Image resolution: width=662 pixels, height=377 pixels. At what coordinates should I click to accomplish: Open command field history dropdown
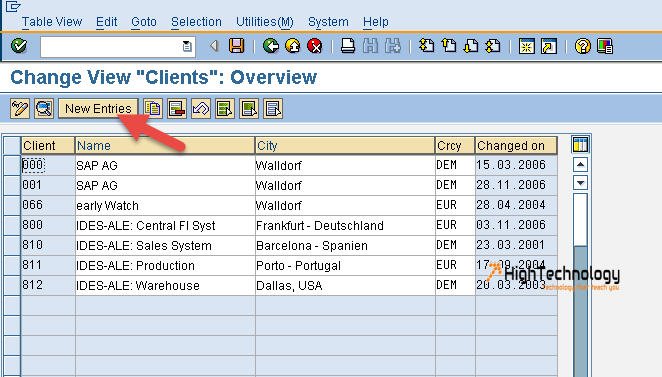[x=187, y=46]
